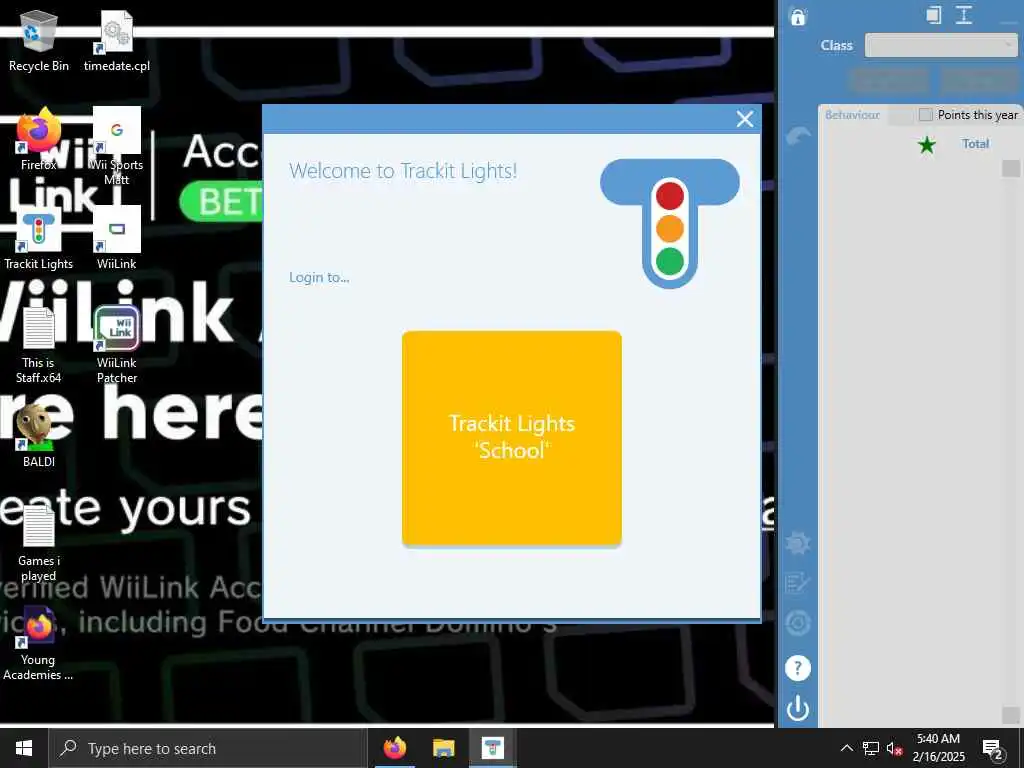1024x768 pixels.
Task: Click the scrollbar bottom button in Behaviour panel
Action: click(1010, 714)
